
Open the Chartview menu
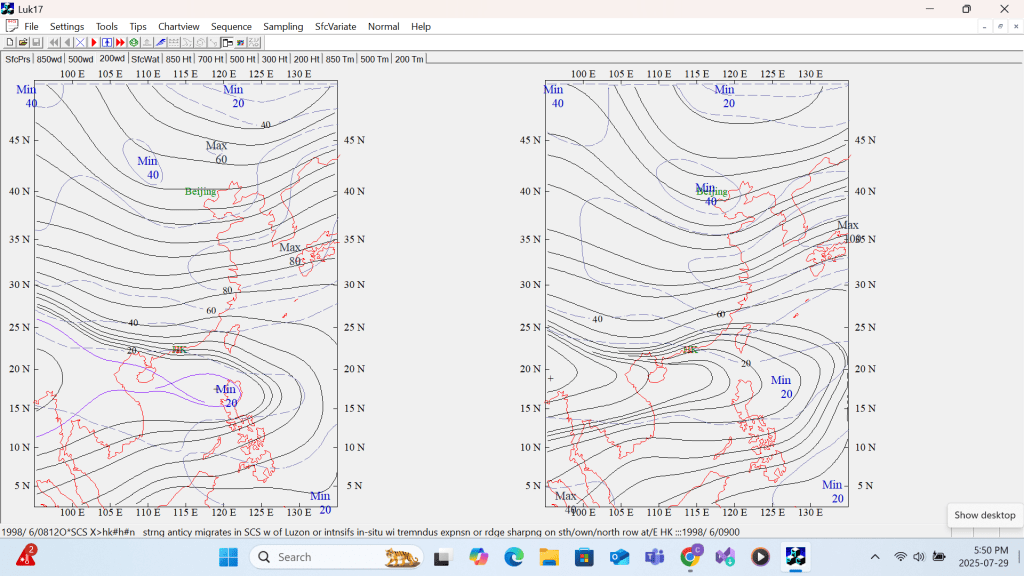pos(178,26)
